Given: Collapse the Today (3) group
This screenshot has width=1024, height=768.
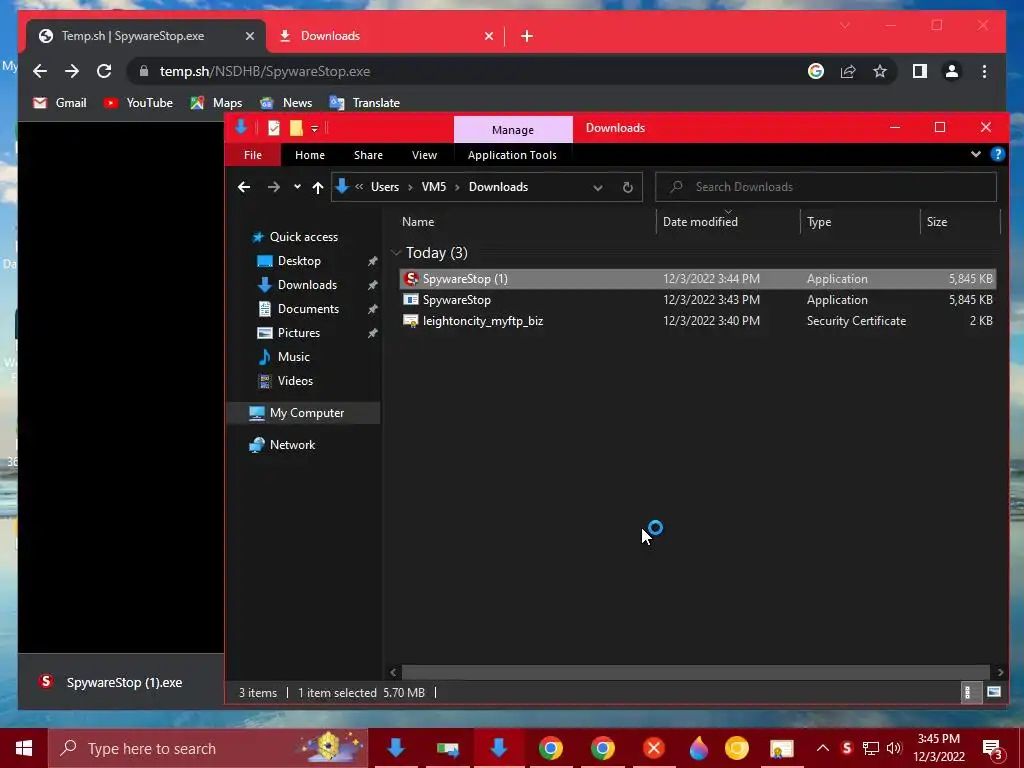Looking at the screenshot, I should [x=396, y=253].
